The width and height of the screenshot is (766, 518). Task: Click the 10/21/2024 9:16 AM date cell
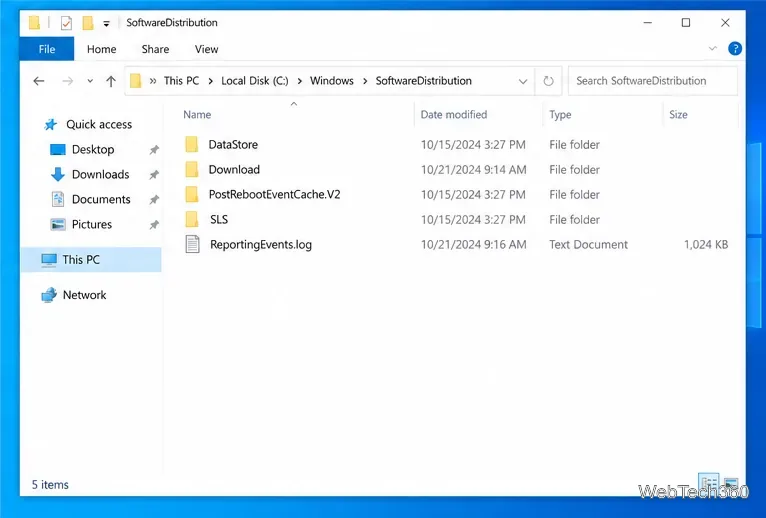point(473,244)
